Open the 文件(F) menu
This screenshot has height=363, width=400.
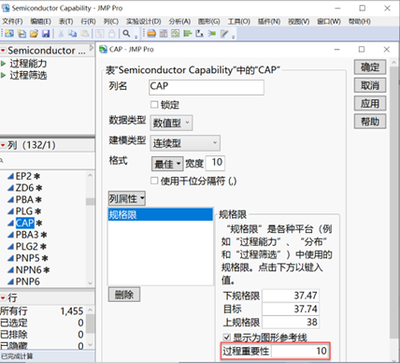[12, 21]
